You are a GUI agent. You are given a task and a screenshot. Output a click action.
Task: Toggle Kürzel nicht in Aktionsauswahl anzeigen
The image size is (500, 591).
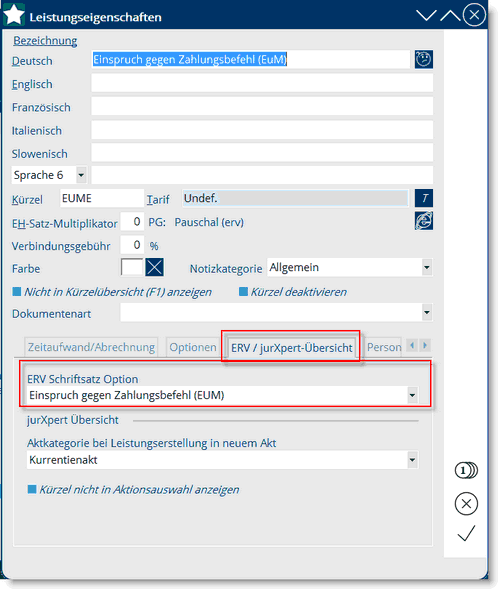click(x=32, y=489)
